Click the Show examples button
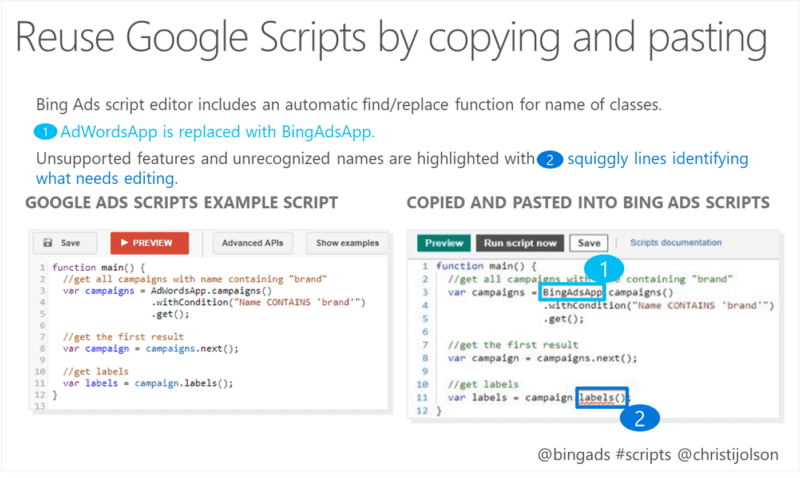Viewport: 800px width, 478px height. coord(347,243)
